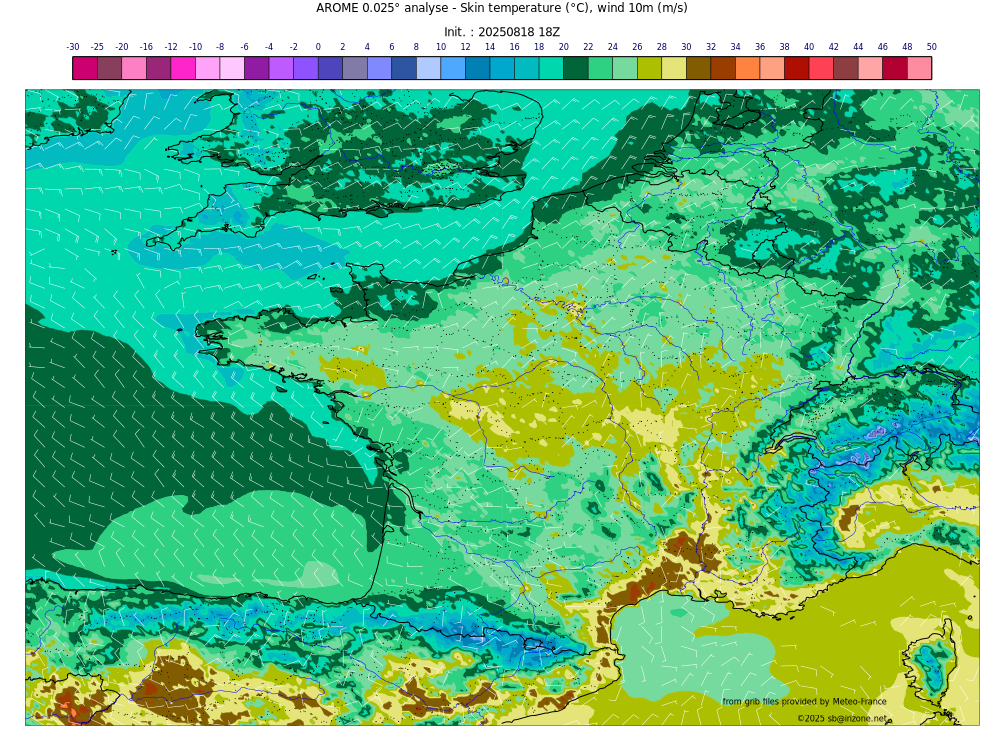Screen dimensions: 1005x738
Task: Click the '-30' legend scale number
Action: click(73, 47)
